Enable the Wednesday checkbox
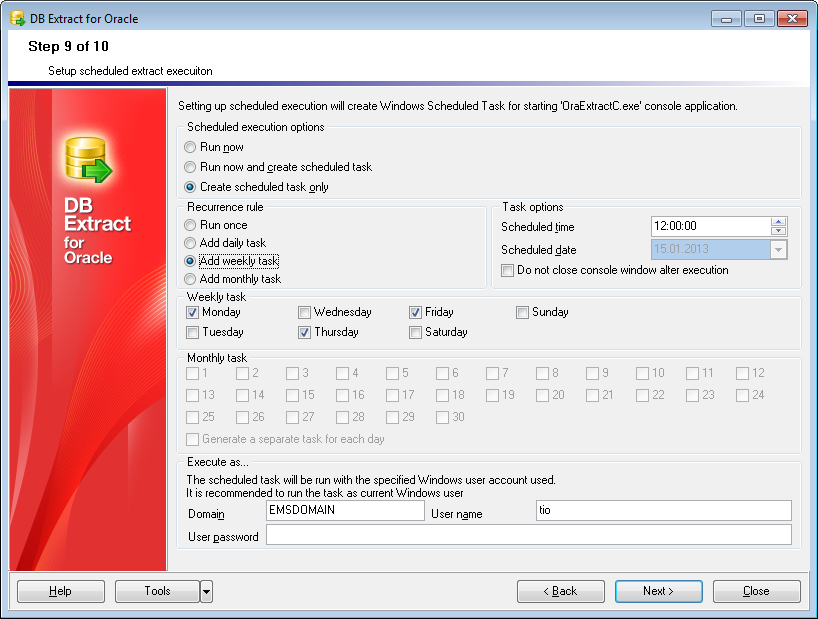The width and height of the screenshot is (818, 619). coord(304,312)
